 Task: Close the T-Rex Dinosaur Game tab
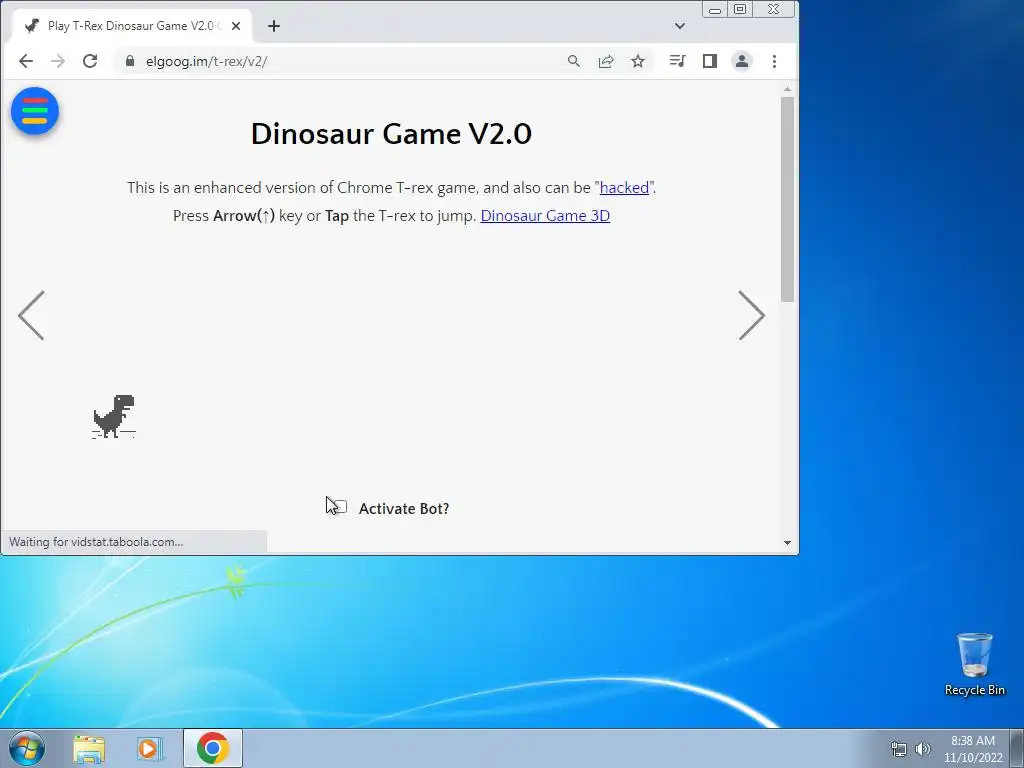[x=236, y=26]
